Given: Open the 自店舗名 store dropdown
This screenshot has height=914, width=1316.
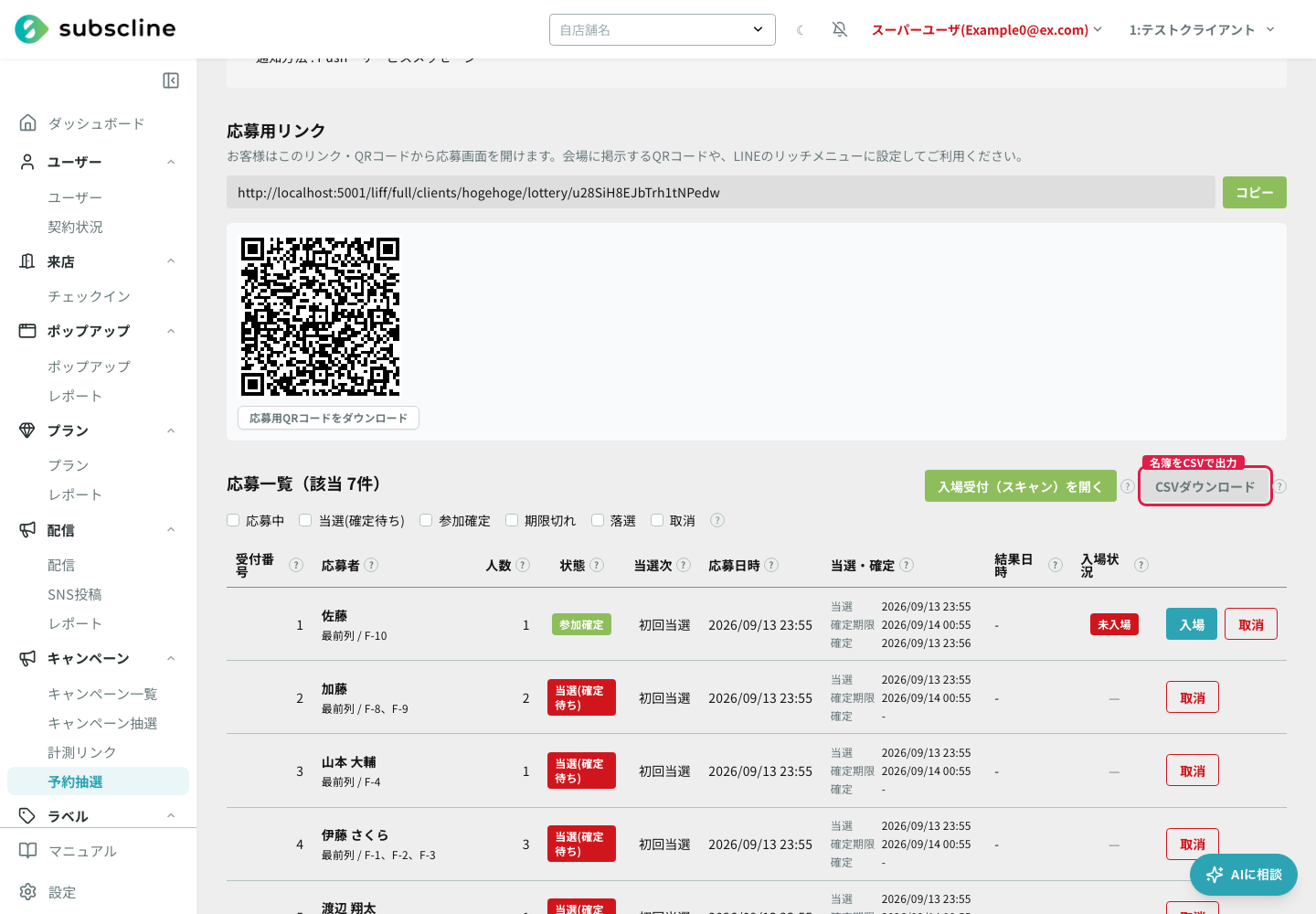Looking at the screenshot, I should [663, 29].
